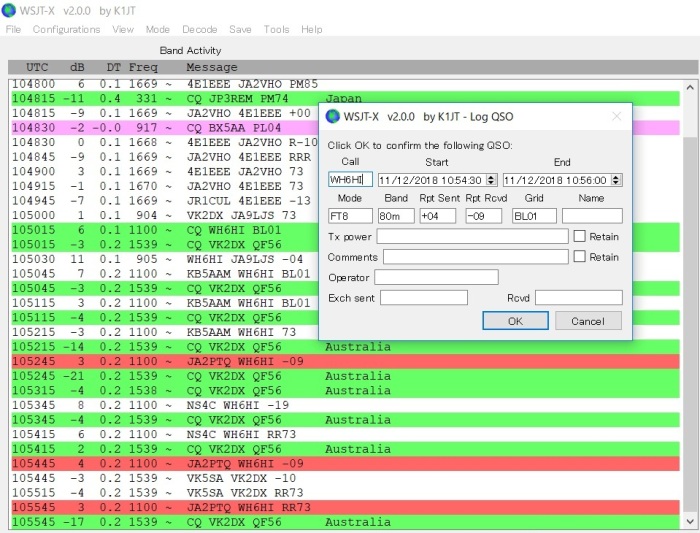This screenshot has width=700, height=533.
Task: Select the VK5SA VK2DX -10 row
Action: [346, 478]
